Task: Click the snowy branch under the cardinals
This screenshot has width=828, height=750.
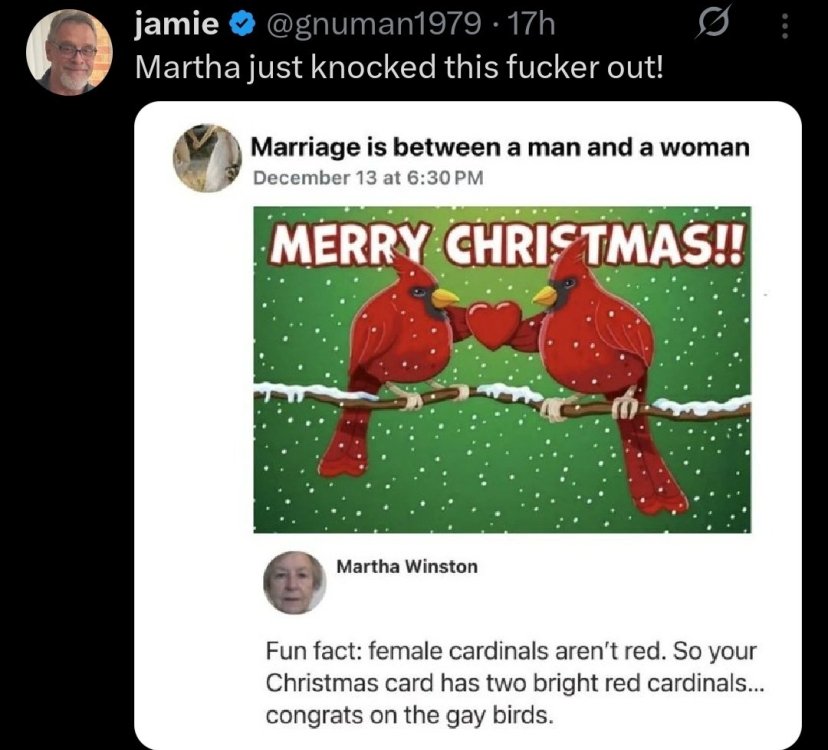Action: [x=502, y=399]
